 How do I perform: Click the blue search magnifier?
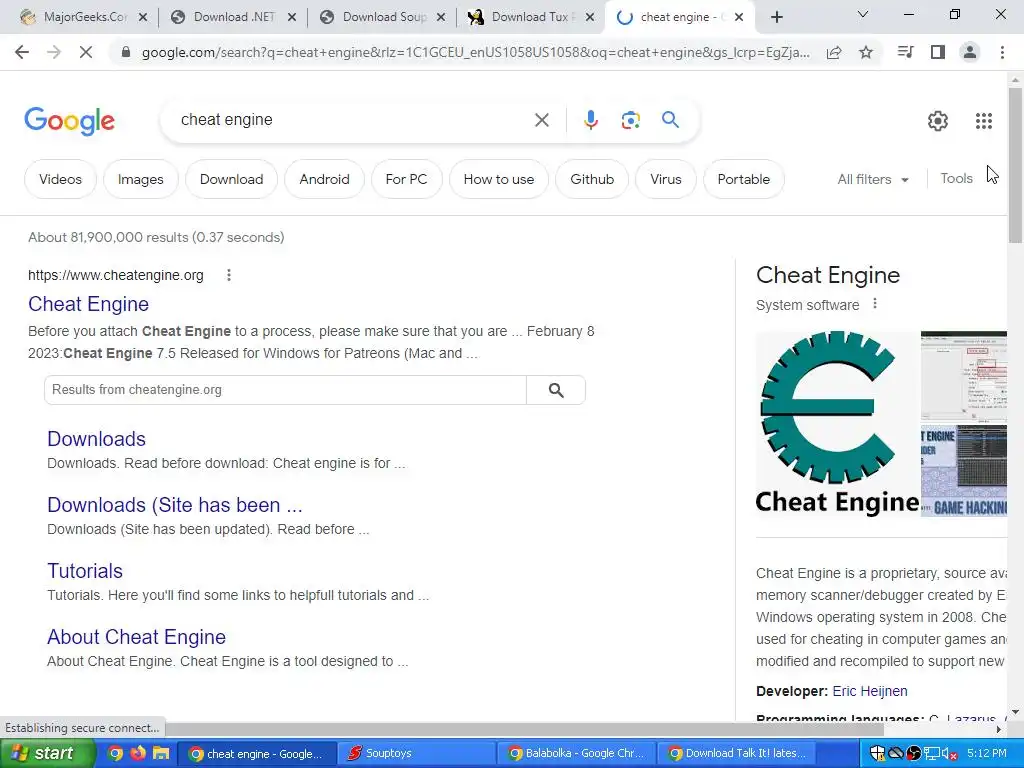[670, 120]
